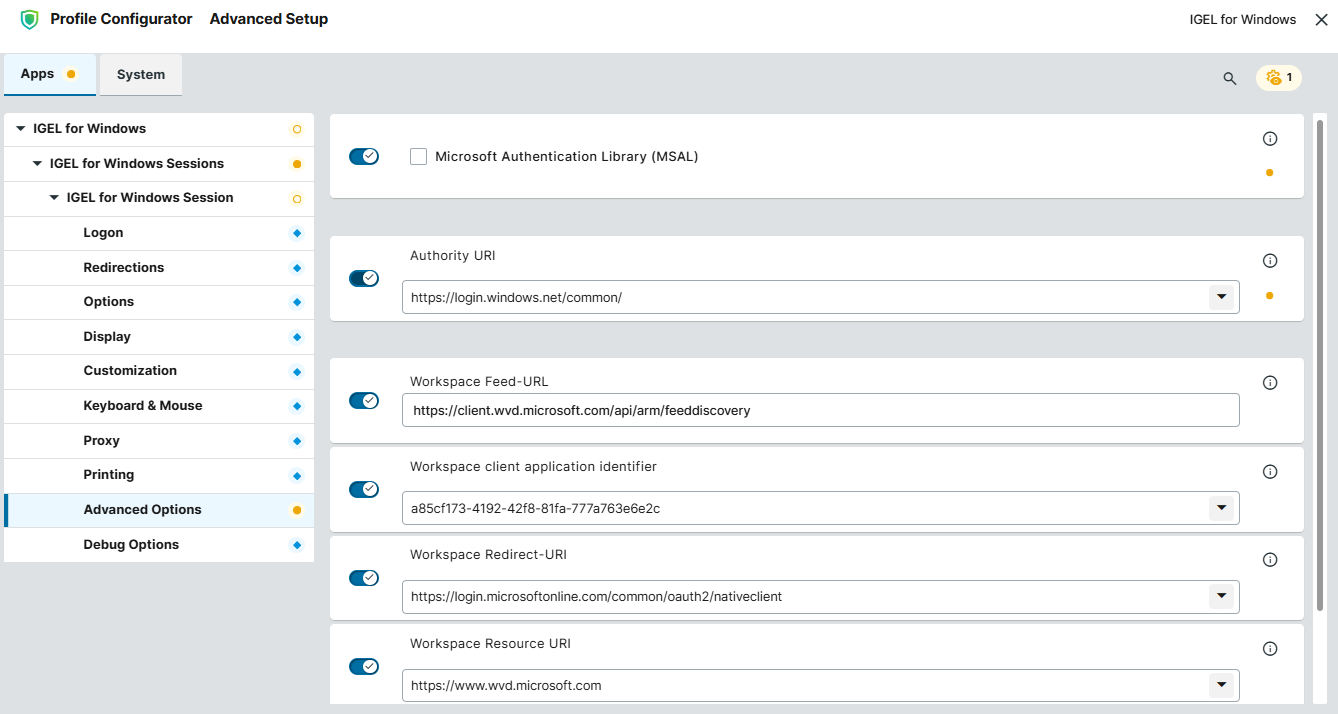Open the Workspace client application identifier dropdown
Image resolution: width=1338 pixels, height=714 pixels.
coord(1221,508)
